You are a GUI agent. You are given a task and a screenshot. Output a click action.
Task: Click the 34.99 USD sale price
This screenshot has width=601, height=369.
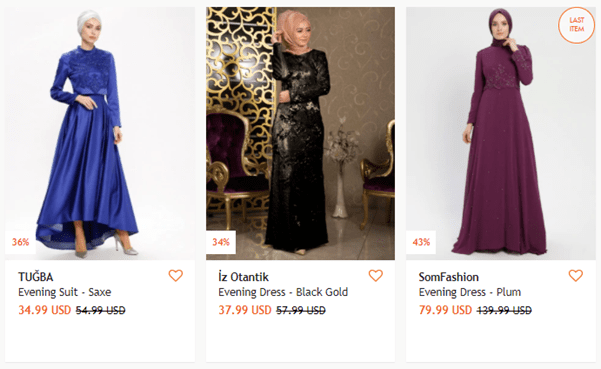(44, 310)
